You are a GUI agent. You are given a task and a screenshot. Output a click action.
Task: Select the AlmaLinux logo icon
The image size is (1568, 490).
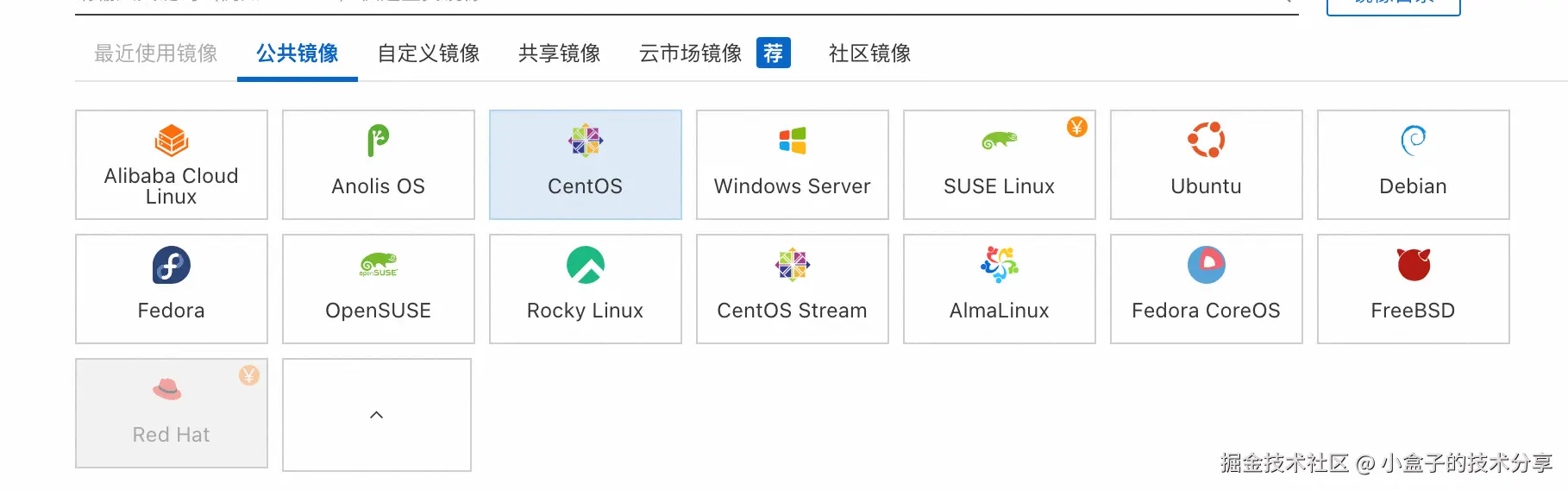pyautogui.click(x=999, y=264)
